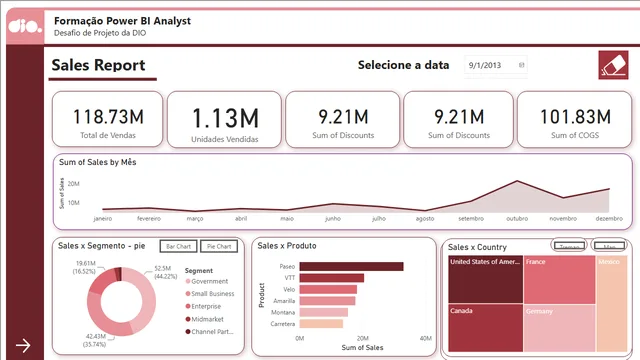
Task: Click the 9/1/2013 date input field
Action: tap(496, 65)
